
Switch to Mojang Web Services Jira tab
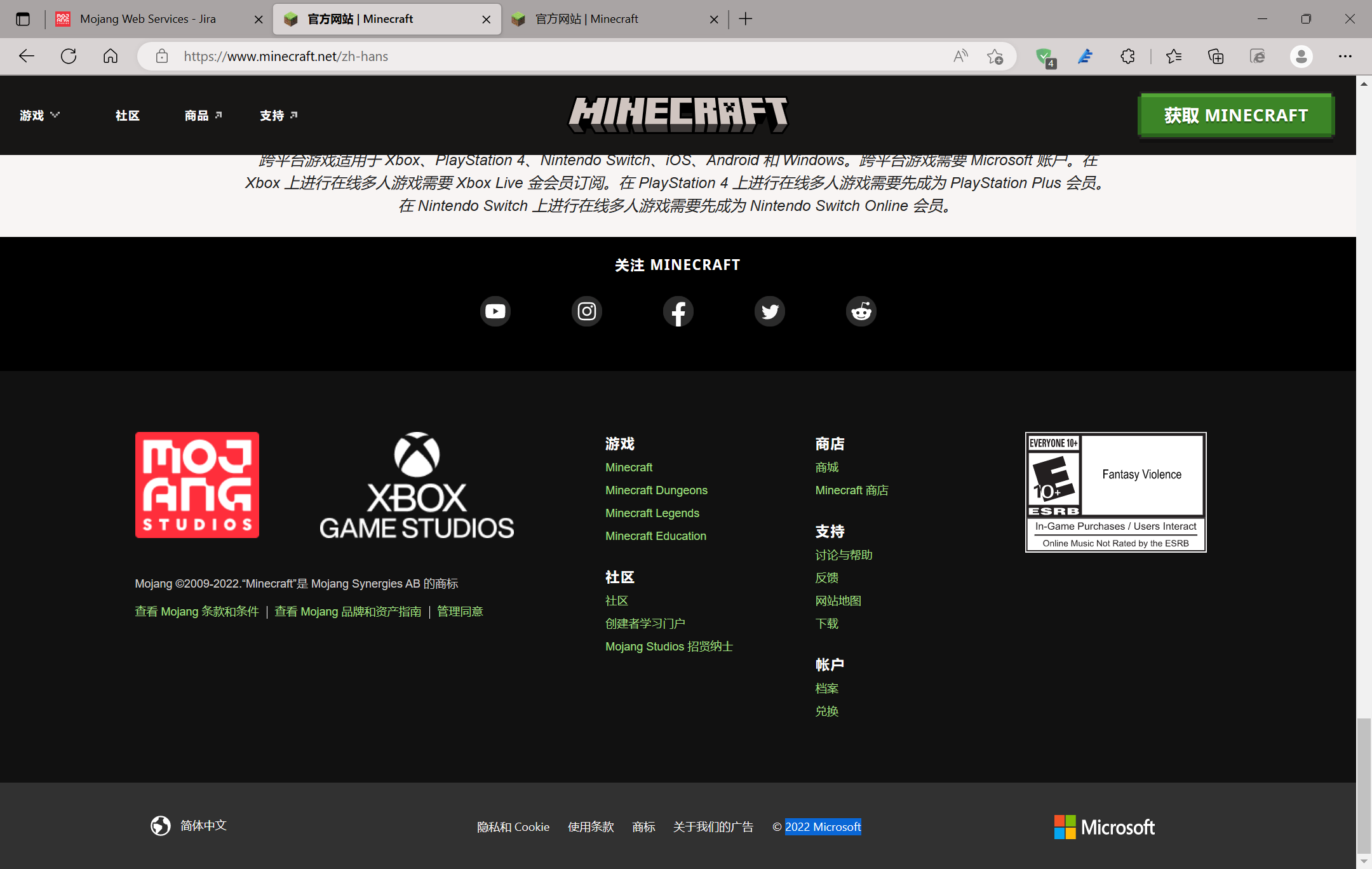coord(147,19)
